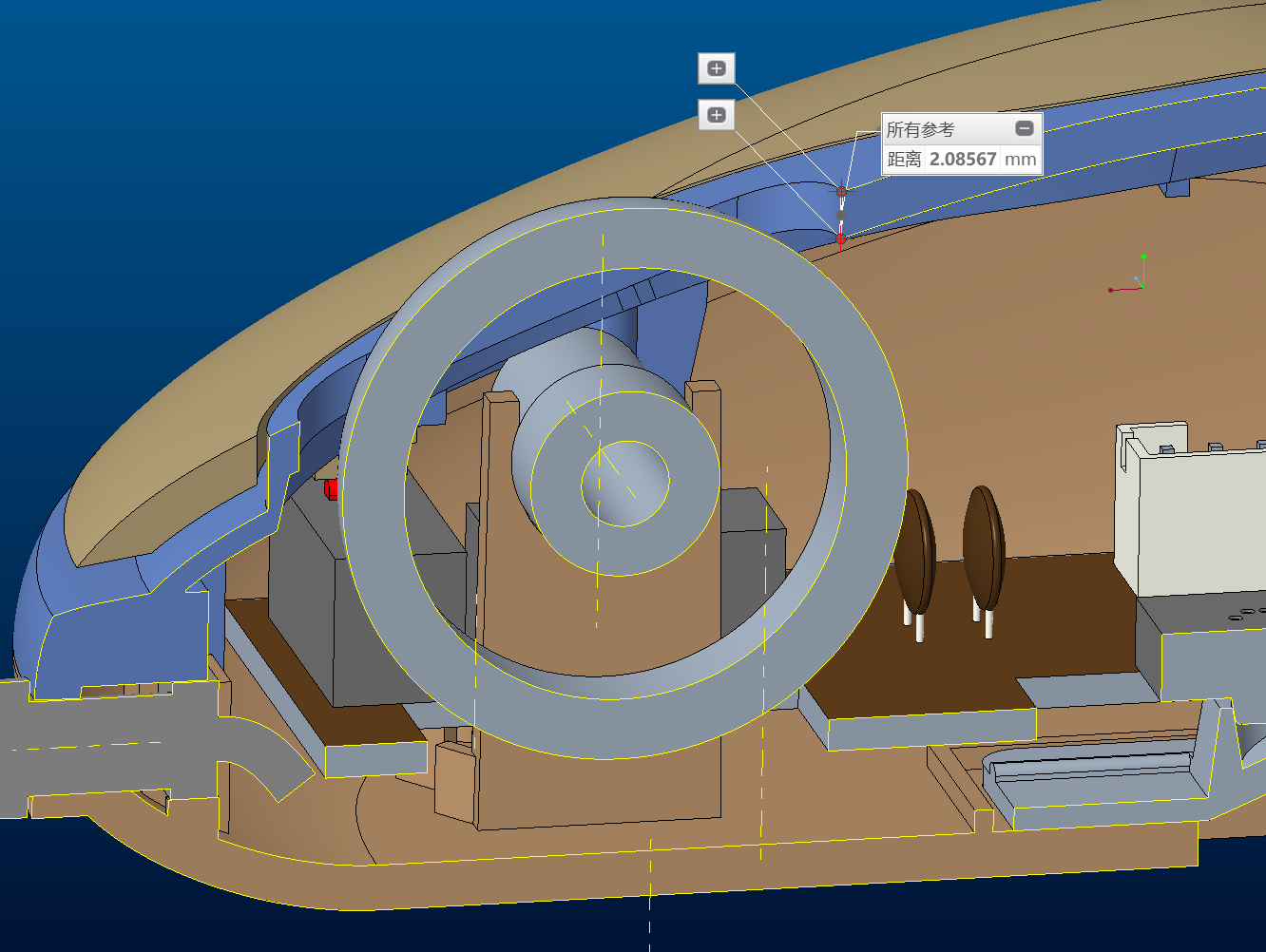
Task: Pick the central cylinder shaft end face
Action: pyautogui.click(x=624, y=483)
